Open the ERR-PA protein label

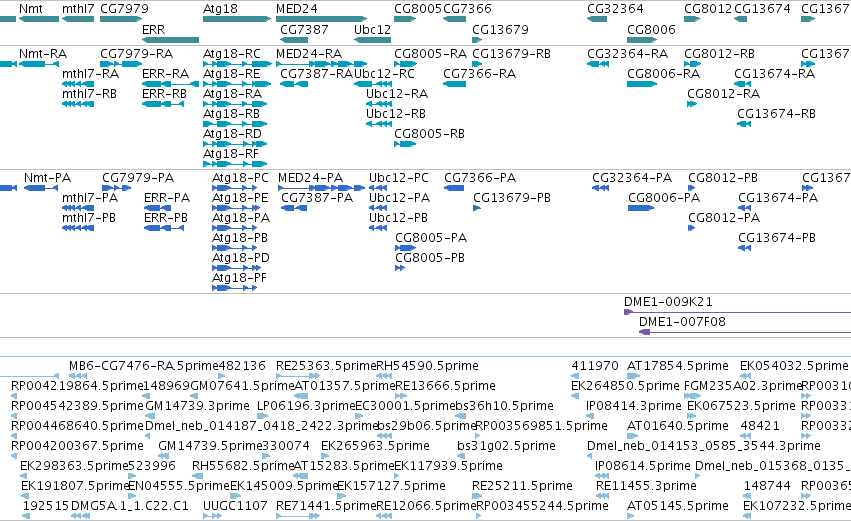[x=167, y=198]
